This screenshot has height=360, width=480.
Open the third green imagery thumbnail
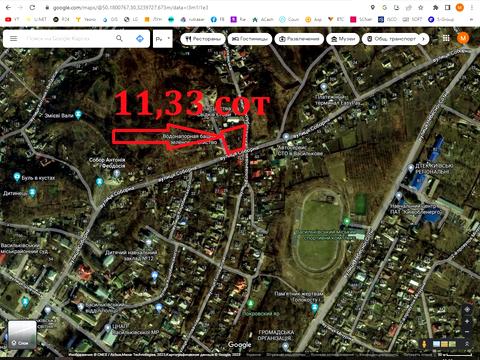pos(452,344)
